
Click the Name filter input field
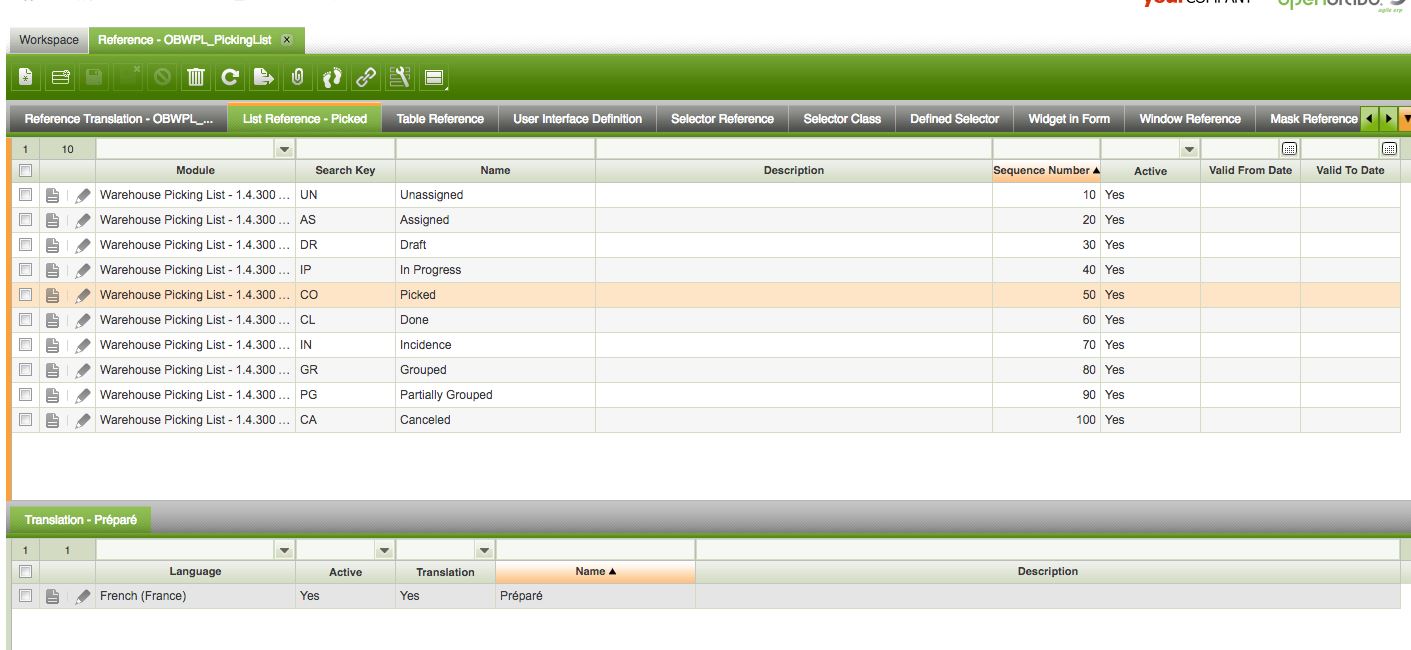[495, 149]
